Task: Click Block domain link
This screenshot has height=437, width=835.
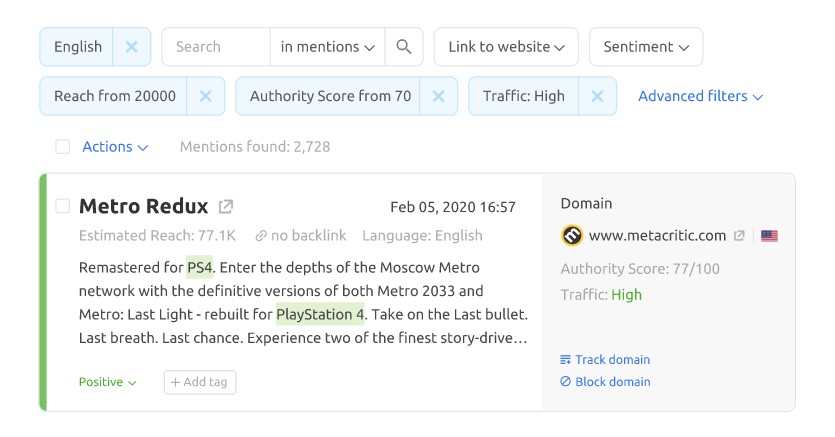Action: [x=605, y=382]
